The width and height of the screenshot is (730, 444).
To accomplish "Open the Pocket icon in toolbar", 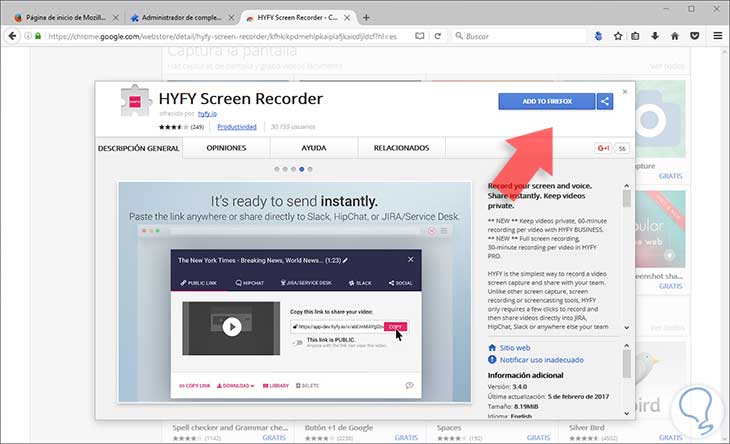I will (x=695, y=36).
